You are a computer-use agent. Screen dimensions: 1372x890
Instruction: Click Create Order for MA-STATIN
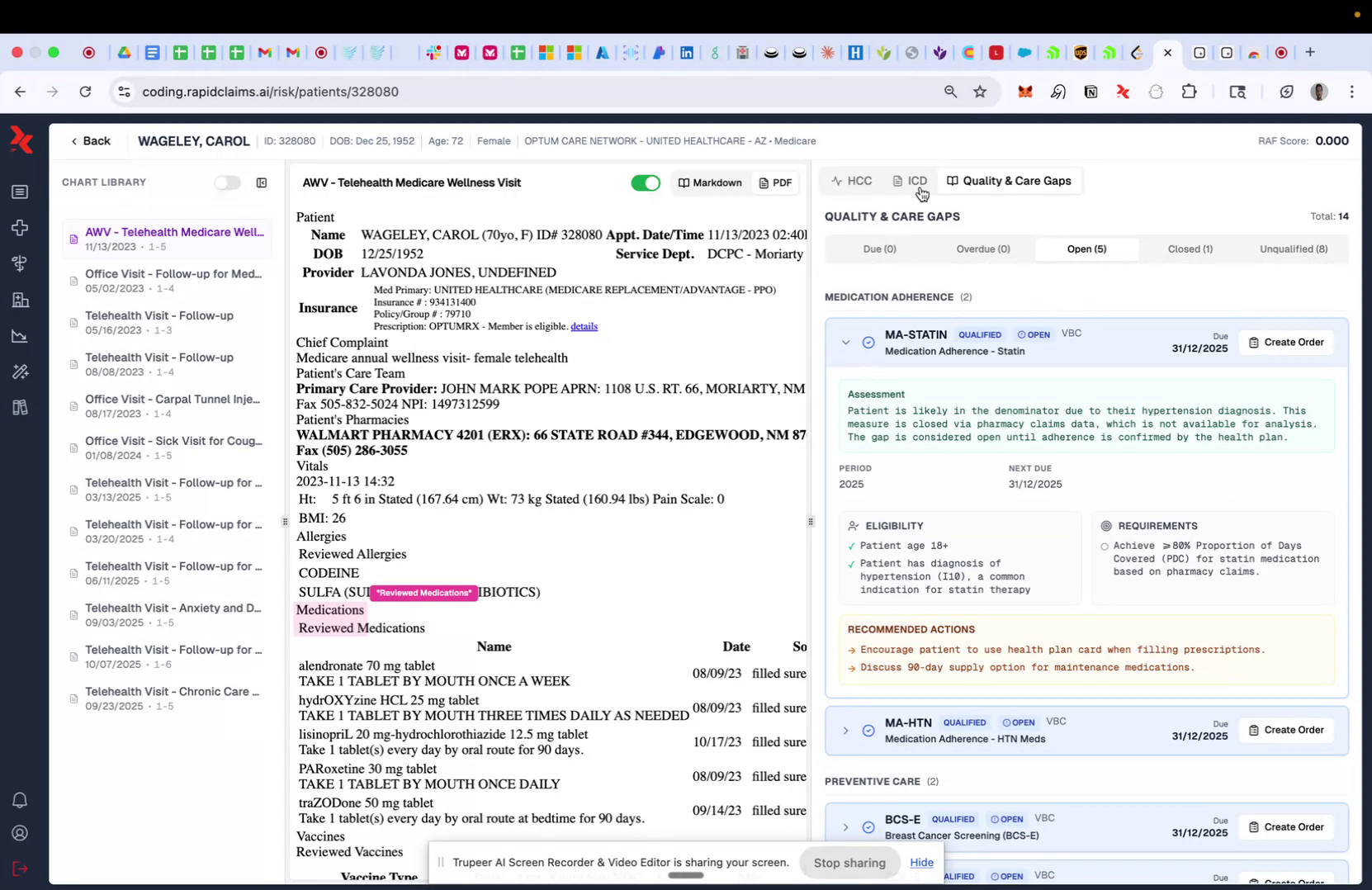click(1286, 342)
